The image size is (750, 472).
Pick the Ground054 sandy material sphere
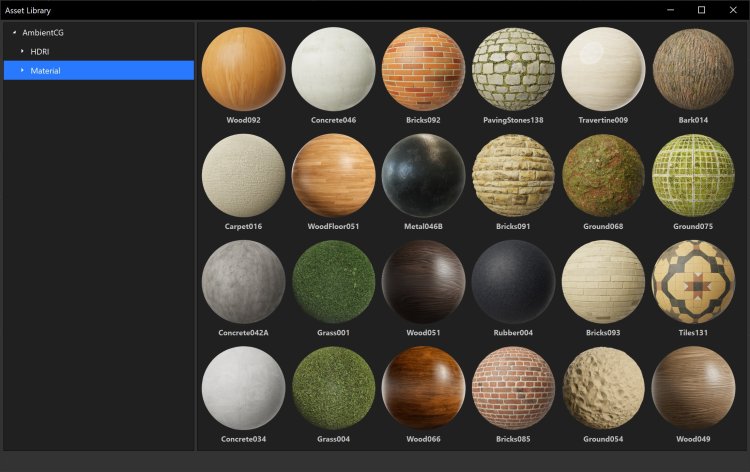[603, 388]
